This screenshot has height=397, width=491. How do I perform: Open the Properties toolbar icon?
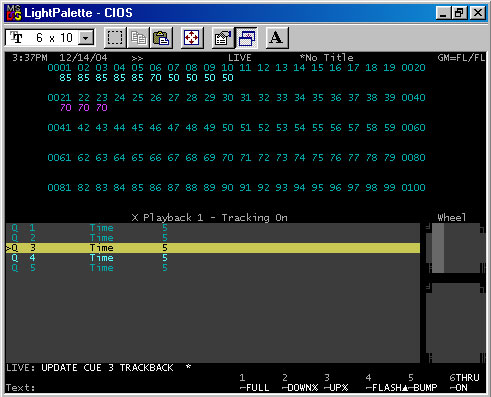[x=223, y=38]
